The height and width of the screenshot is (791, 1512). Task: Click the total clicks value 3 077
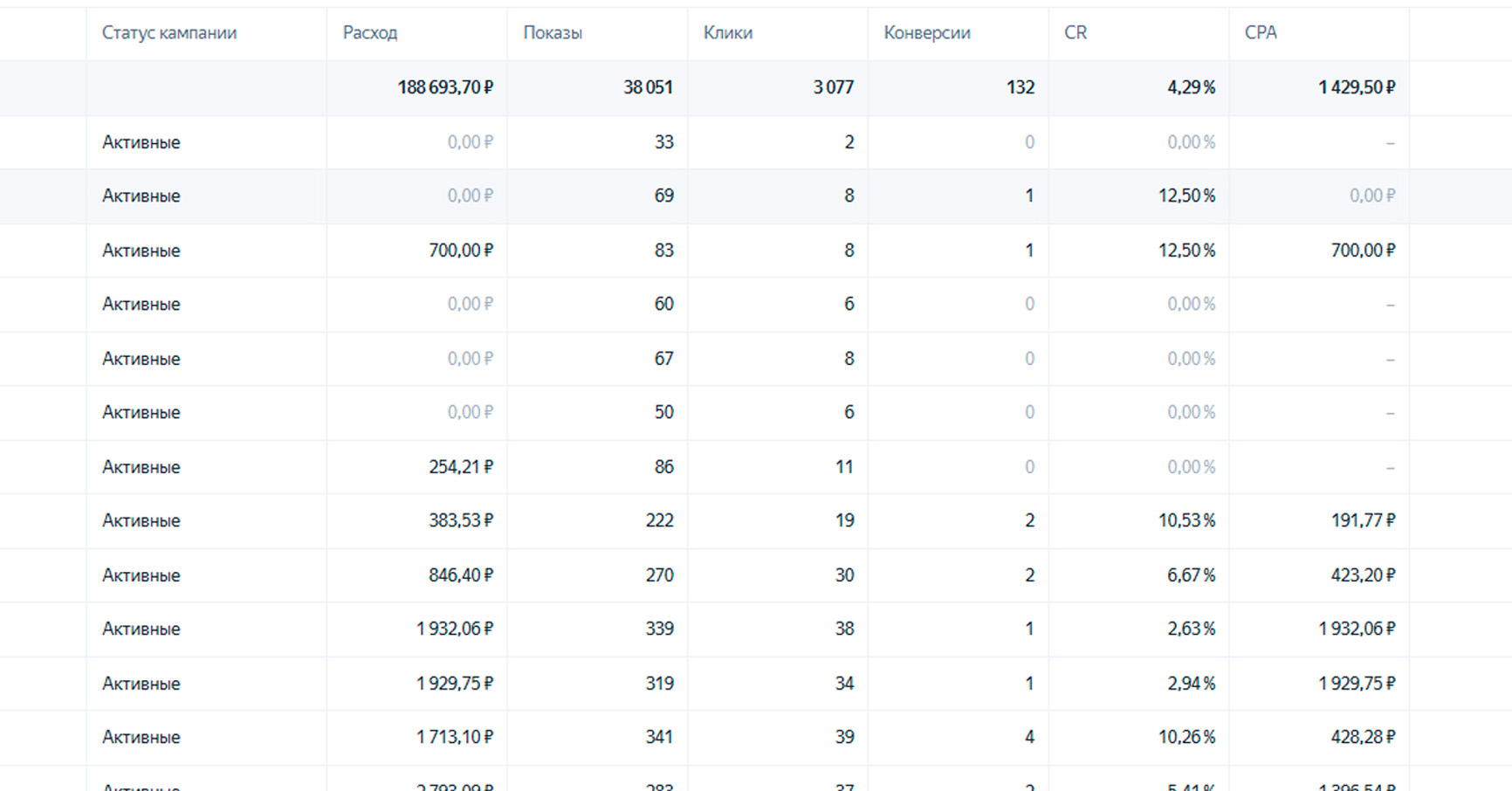click(833, 87)
